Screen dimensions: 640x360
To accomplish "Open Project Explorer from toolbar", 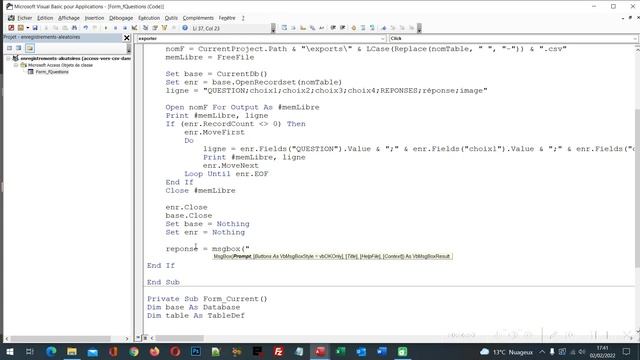I will point(145,28).
